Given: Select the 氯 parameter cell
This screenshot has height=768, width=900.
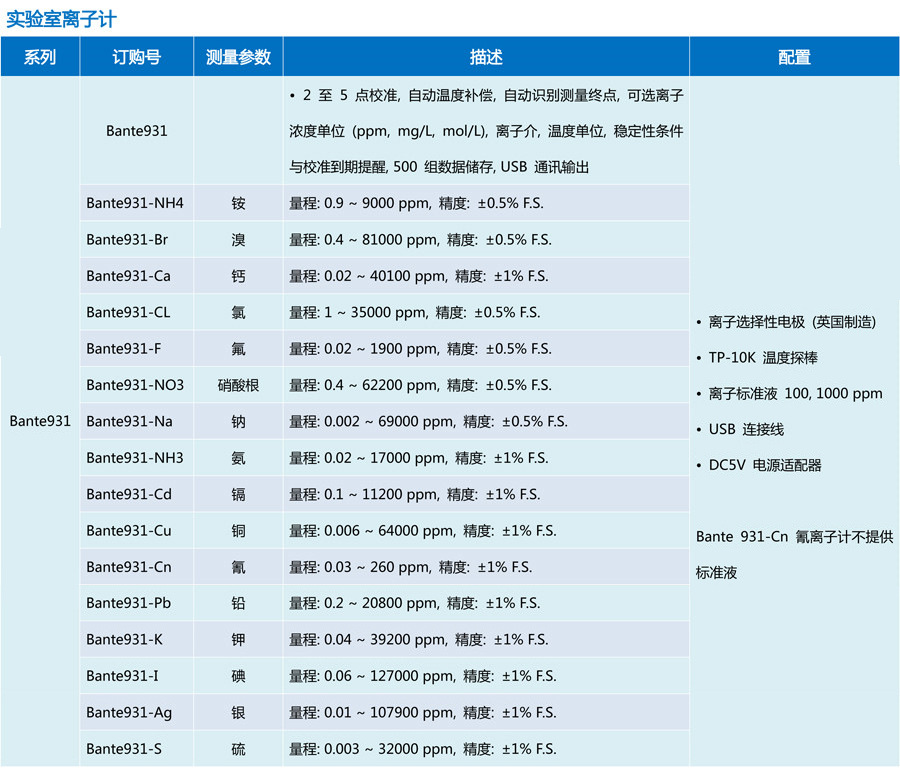Looking at the screenshot, I should point(238,312).
